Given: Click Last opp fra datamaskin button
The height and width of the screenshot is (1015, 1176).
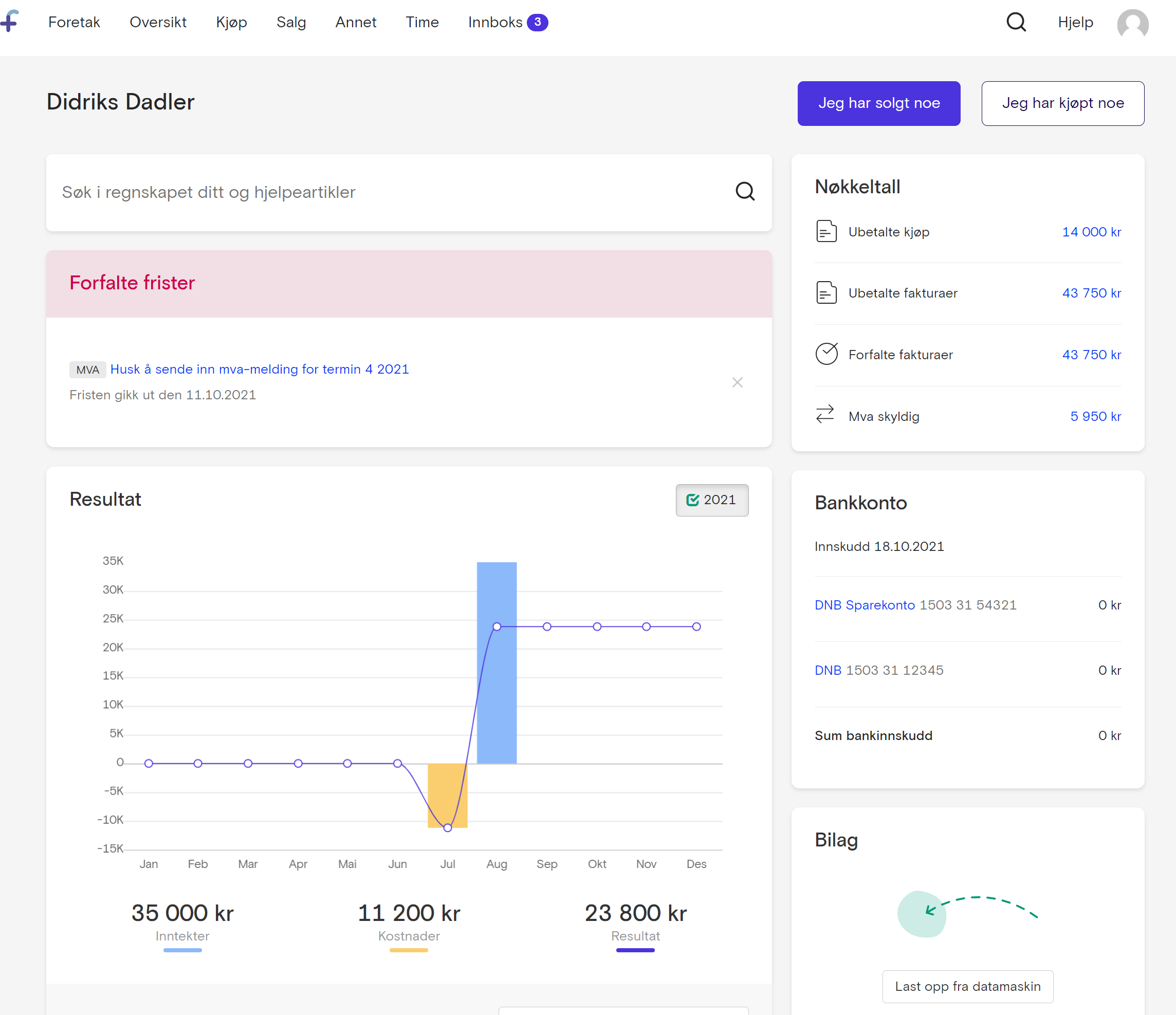Looking at the screenshot, I should click(x=968, y=986).
